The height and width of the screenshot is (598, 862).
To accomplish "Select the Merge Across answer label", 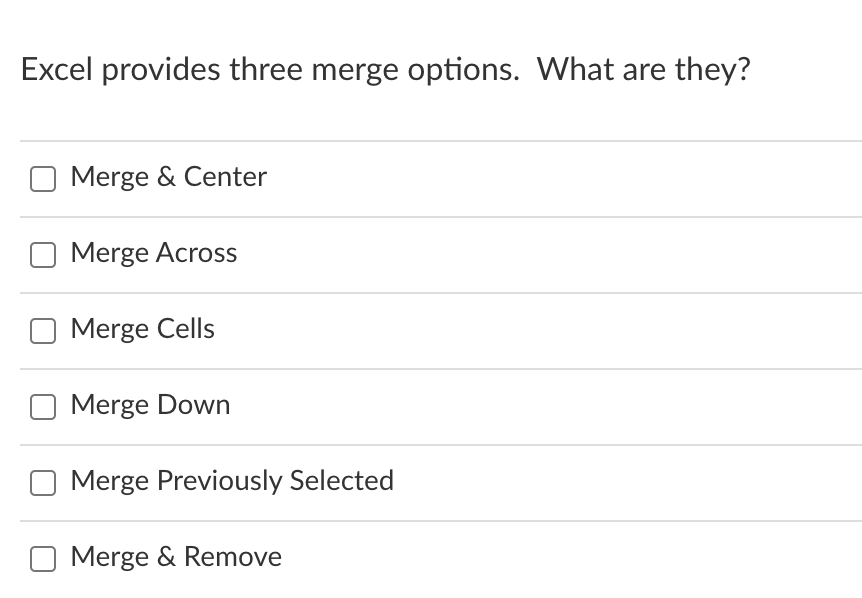I will click(154, 253).
